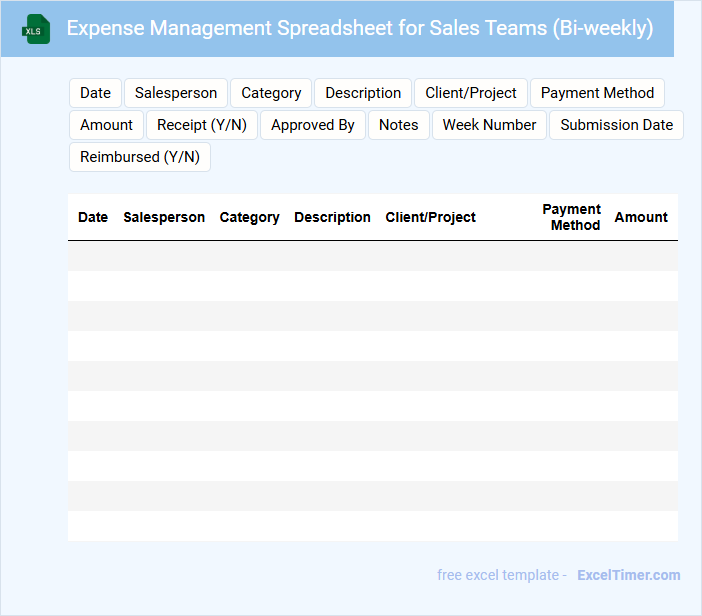Click the spreadsheet title heading text

point(360,28)
